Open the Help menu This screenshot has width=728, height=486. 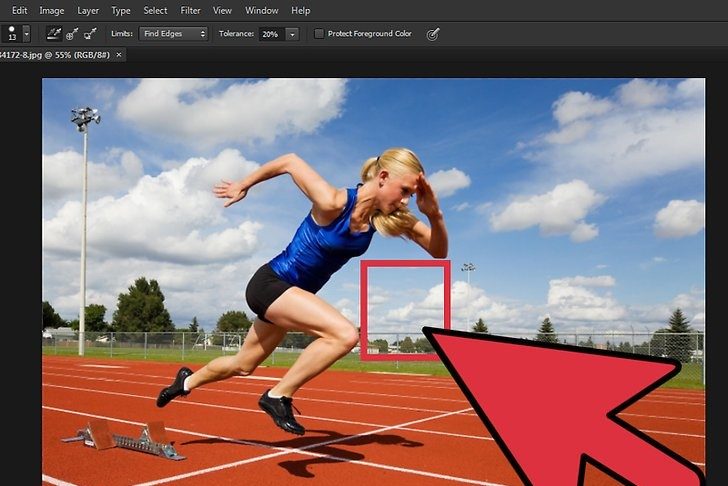[x=300, y=10]
